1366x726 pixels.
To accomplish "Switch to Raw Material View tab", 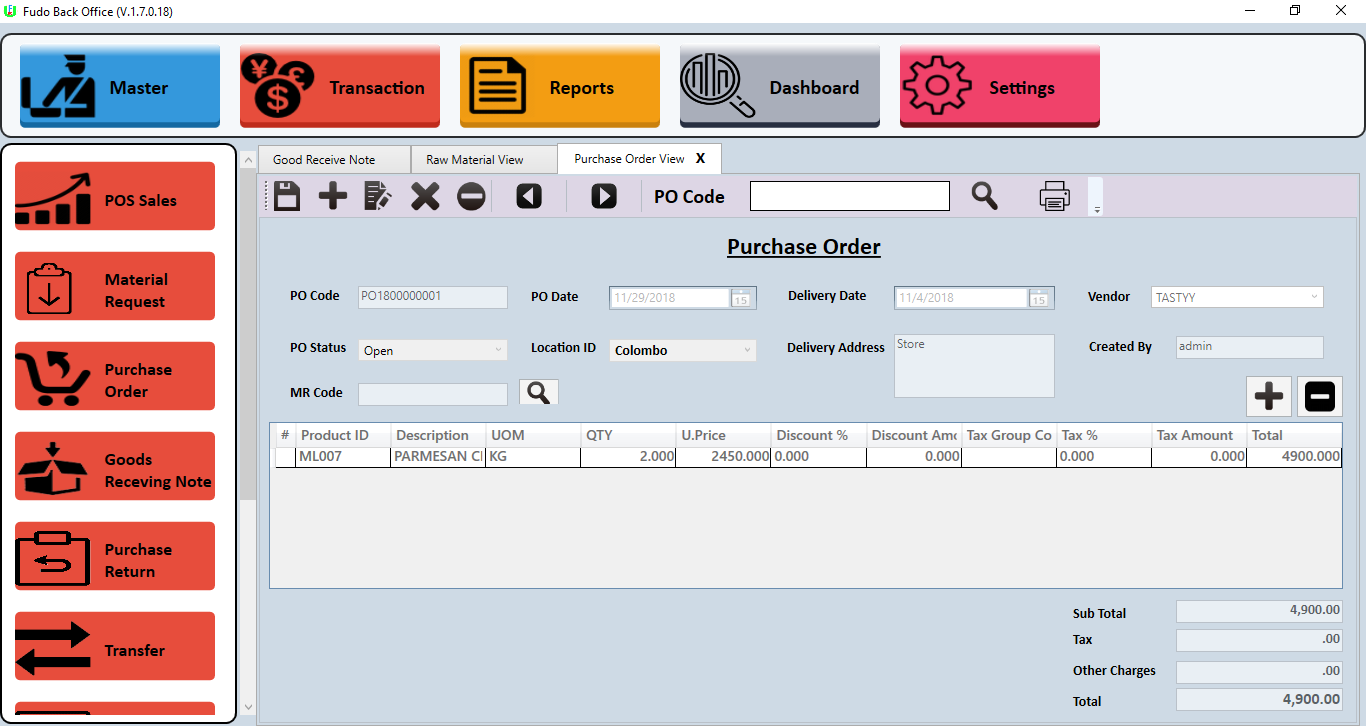I will point(484,159).
